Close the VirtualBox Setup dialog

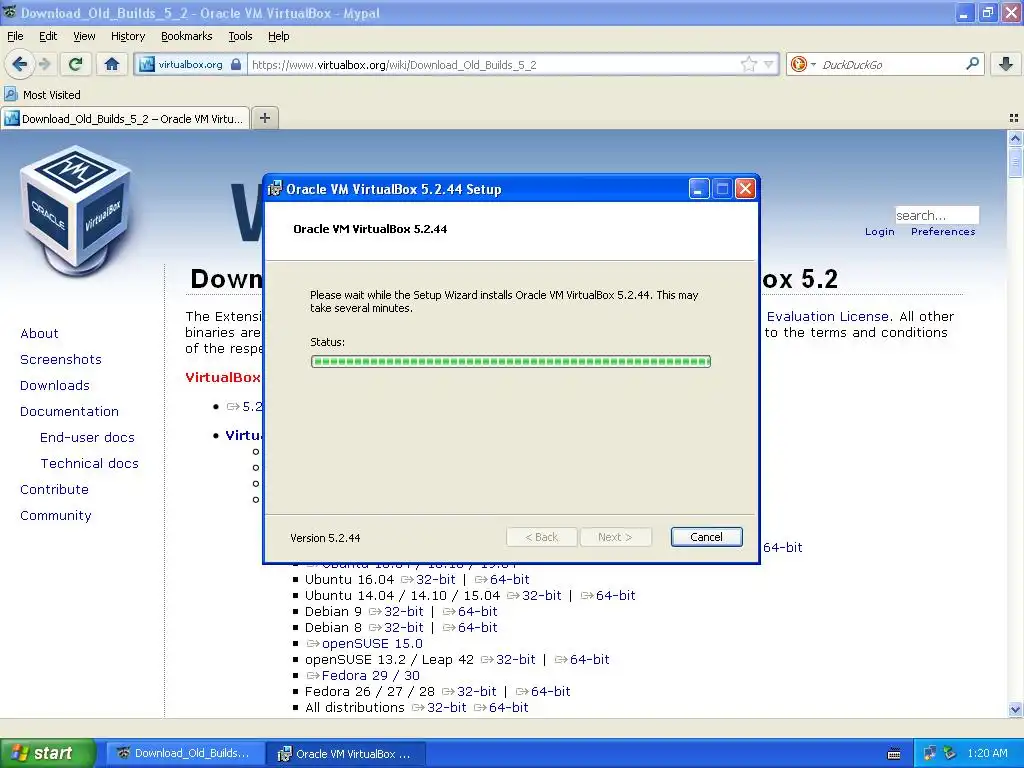745,189
